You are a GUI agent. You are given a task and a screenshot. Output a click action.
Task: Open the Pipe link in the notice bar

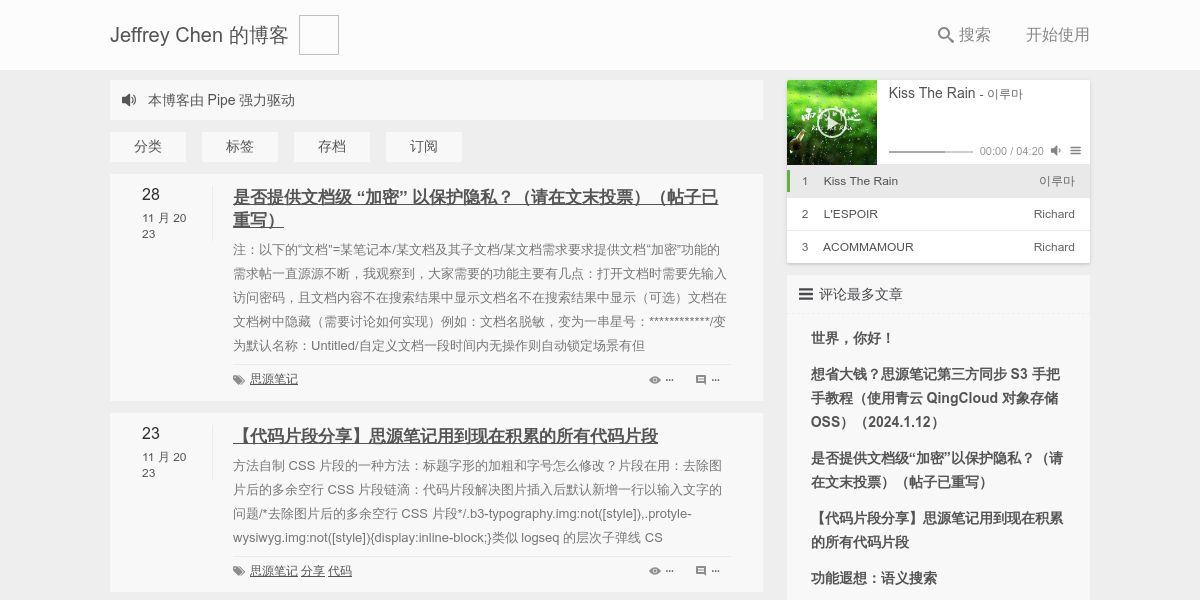click(x=221, y=100)
